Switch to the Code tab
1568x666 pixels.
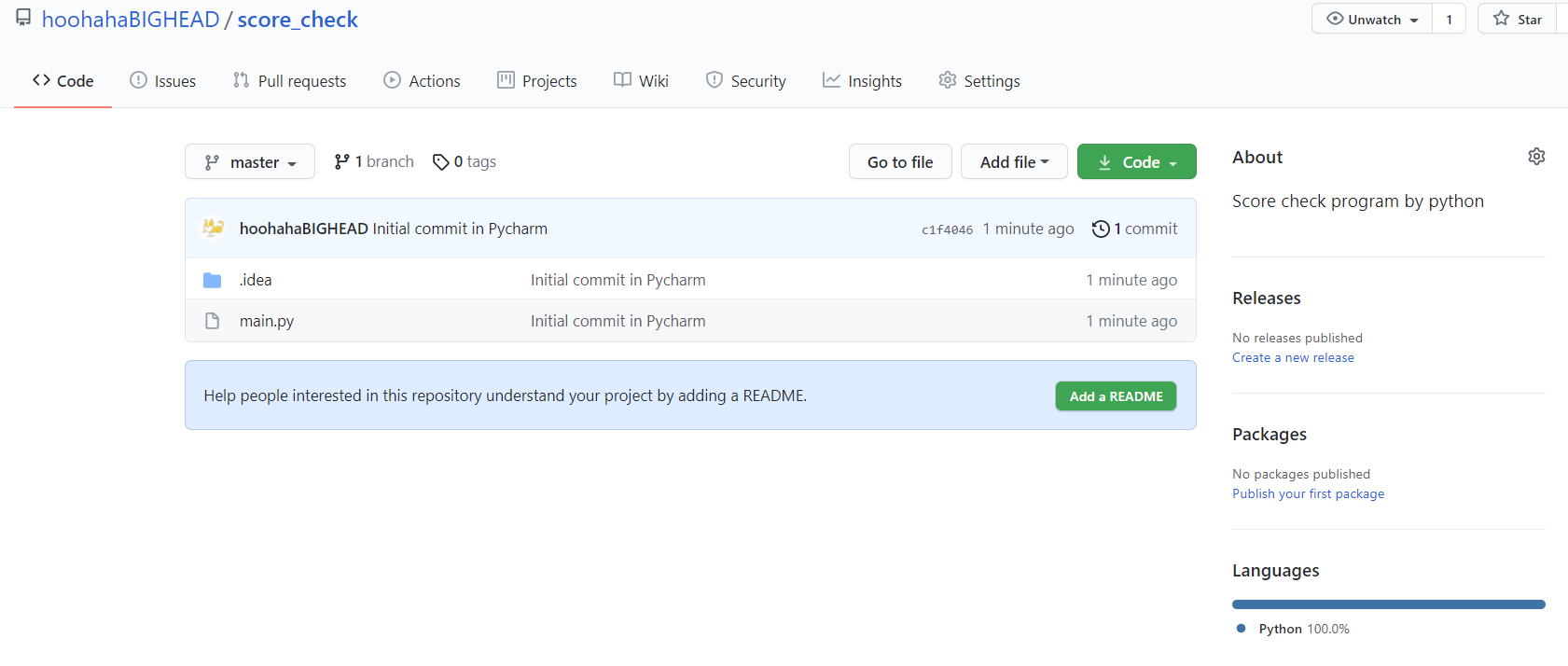pyautogui.click(x=62, y=81)
